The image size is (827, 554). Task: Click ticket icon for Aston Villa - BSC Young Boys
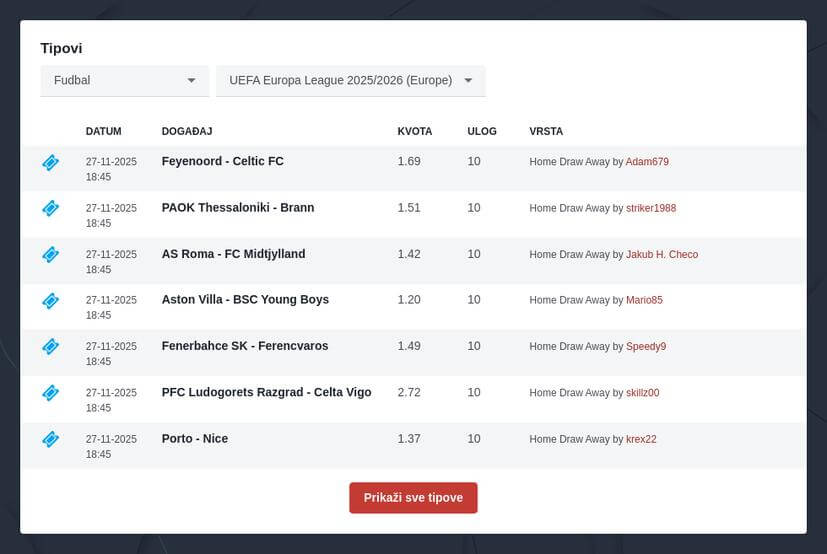(50, 300)
